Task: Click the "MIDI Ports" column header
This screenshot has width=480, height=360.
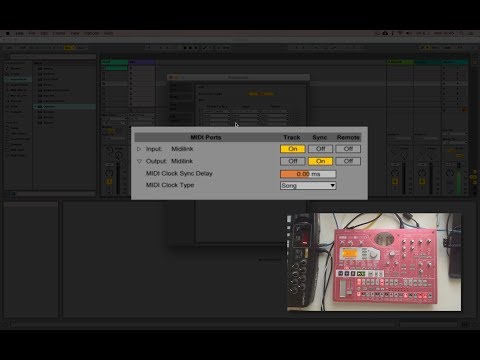Action: (206, 137)
